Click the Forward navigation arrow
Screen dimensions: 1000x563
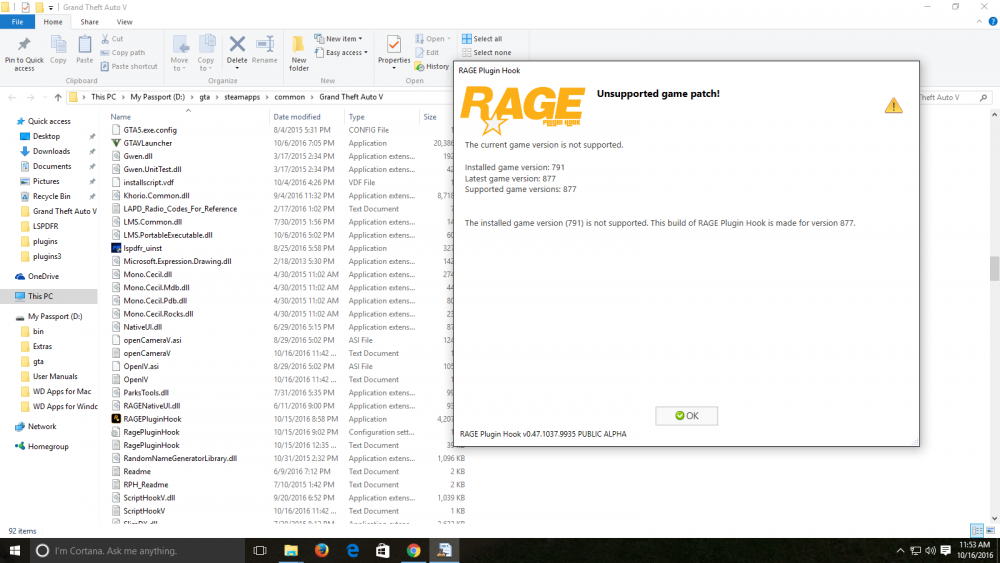pos(30,98)
